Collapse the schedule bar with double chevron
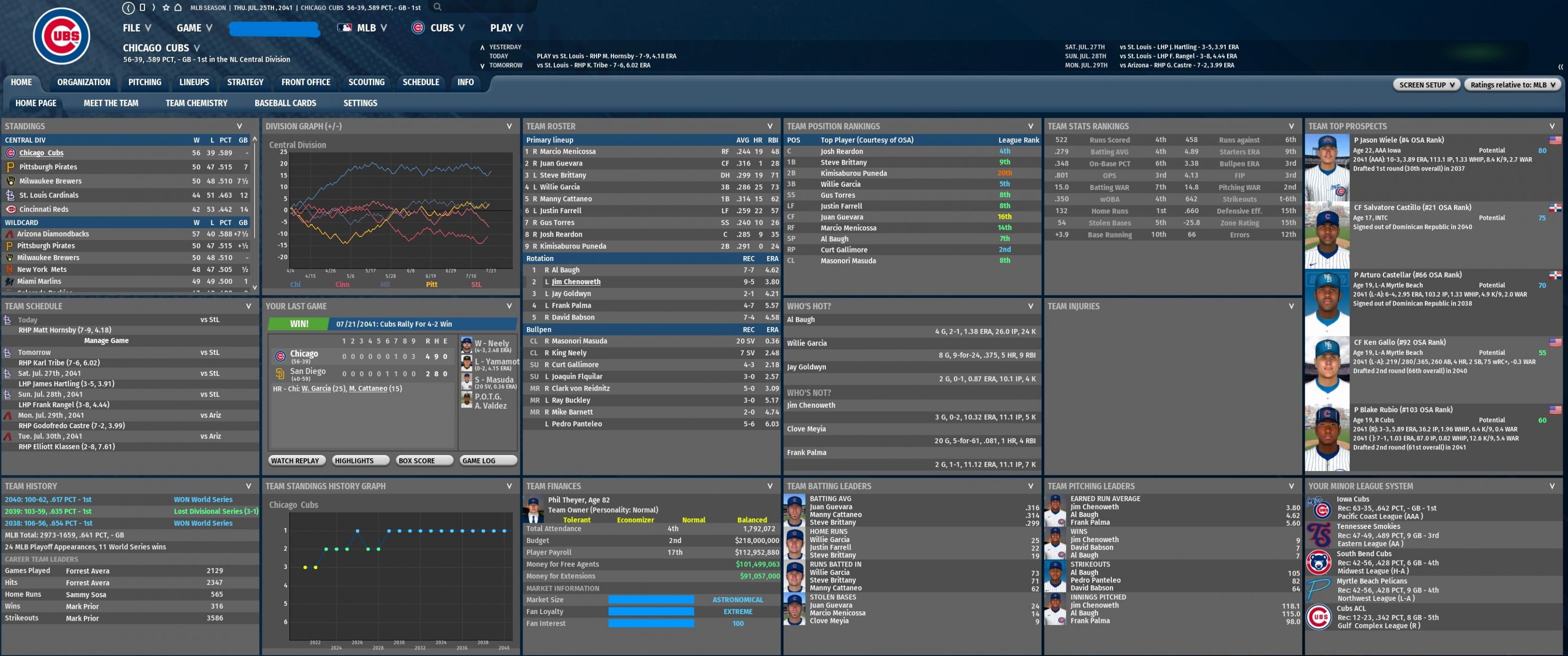The height and width of the screenshot is (656, 1568). (1560, 67)
